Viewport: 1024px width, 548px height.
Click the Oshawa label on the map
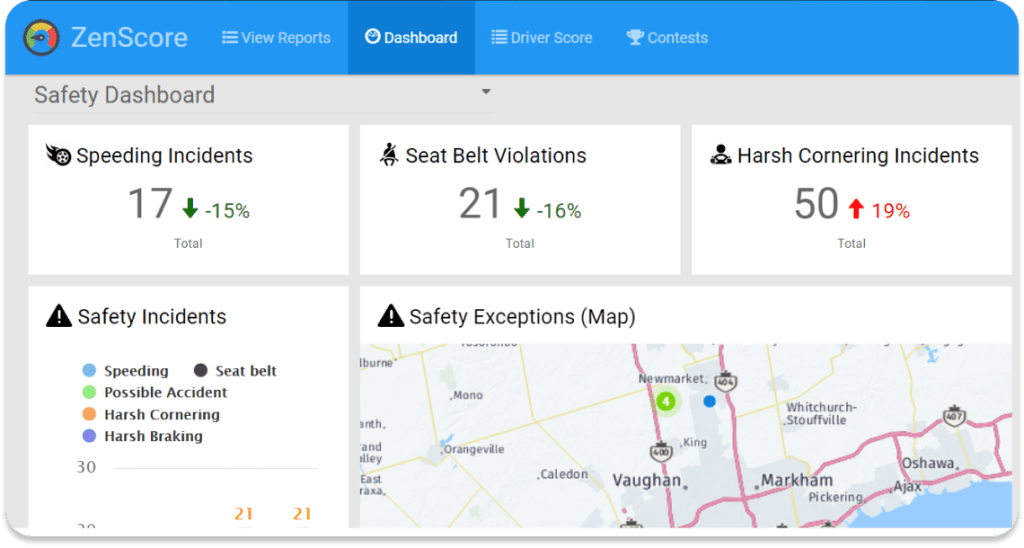[x=928, y=463]
